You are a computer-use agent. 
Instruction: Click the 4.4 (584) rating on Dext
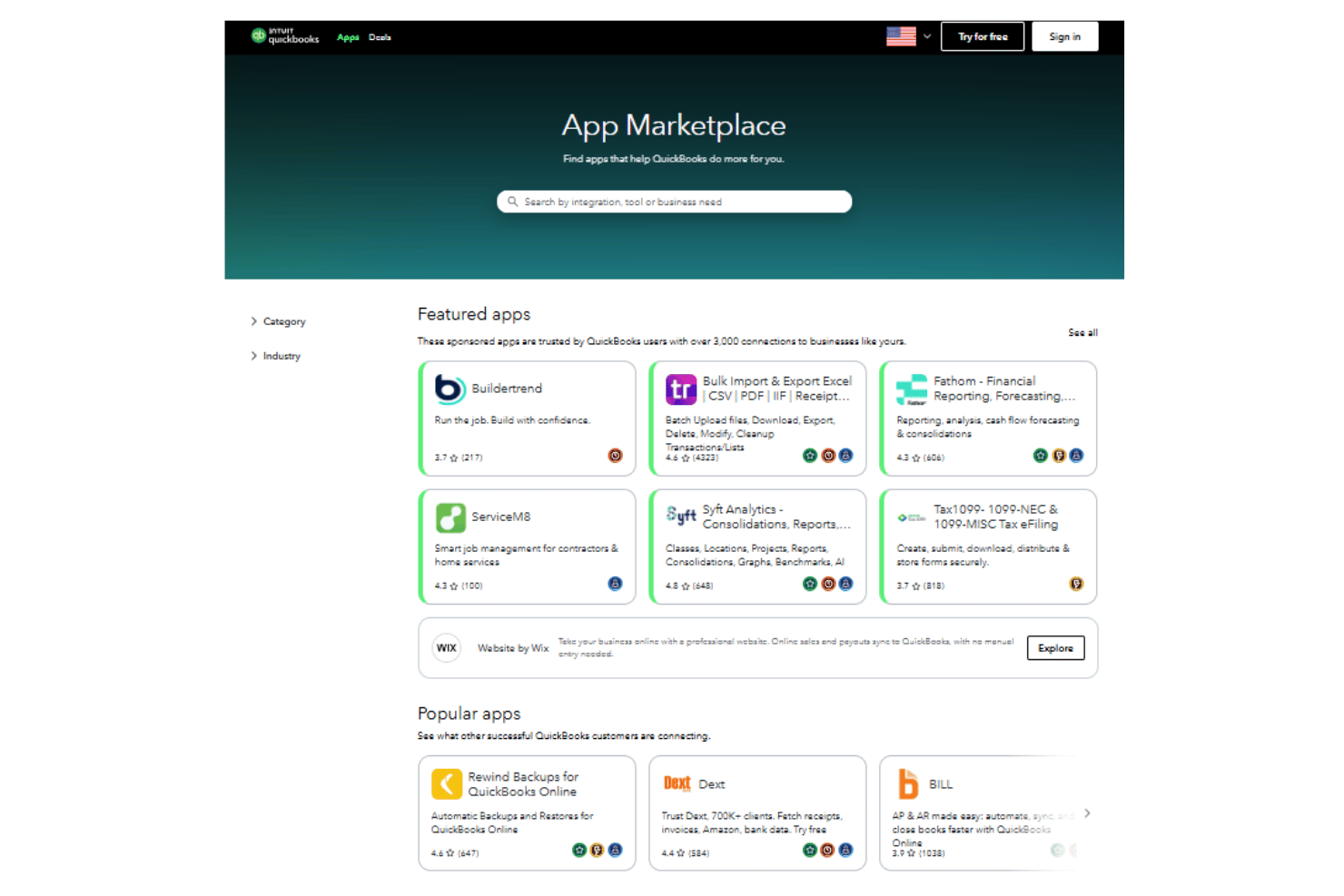(686, 853)
